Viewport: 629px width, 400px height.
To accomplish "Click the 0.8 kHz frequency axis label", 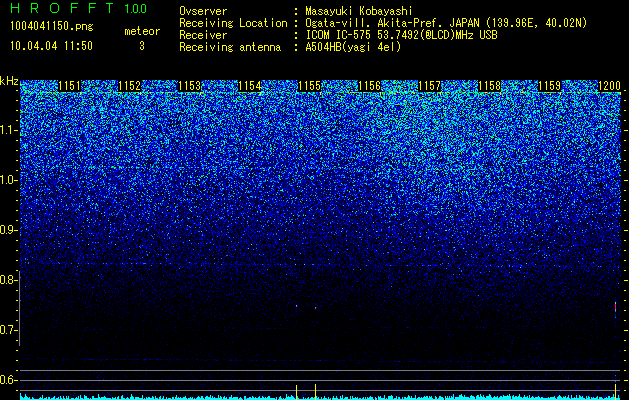I will pos(8,280).
